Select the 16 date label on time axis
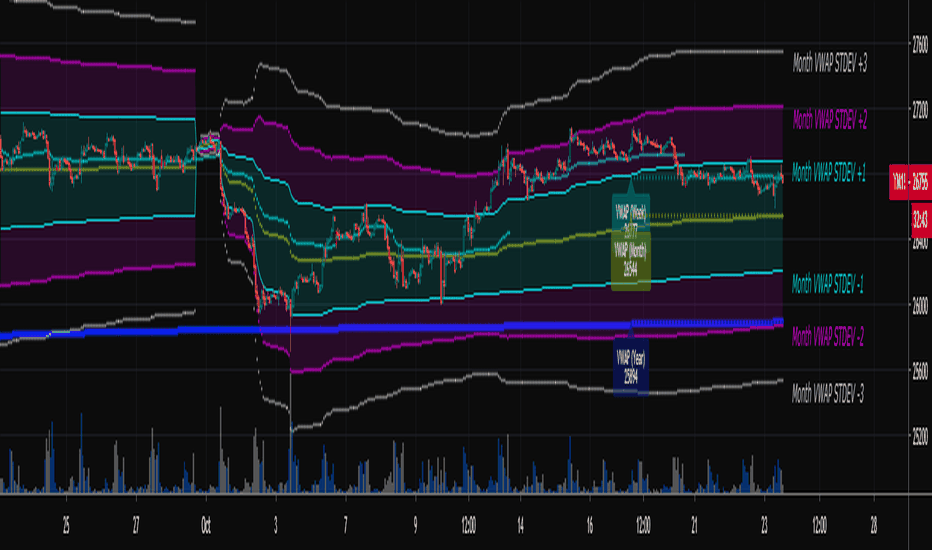The width and height of the screenshot is (932, 550). (x=590, y=525)
